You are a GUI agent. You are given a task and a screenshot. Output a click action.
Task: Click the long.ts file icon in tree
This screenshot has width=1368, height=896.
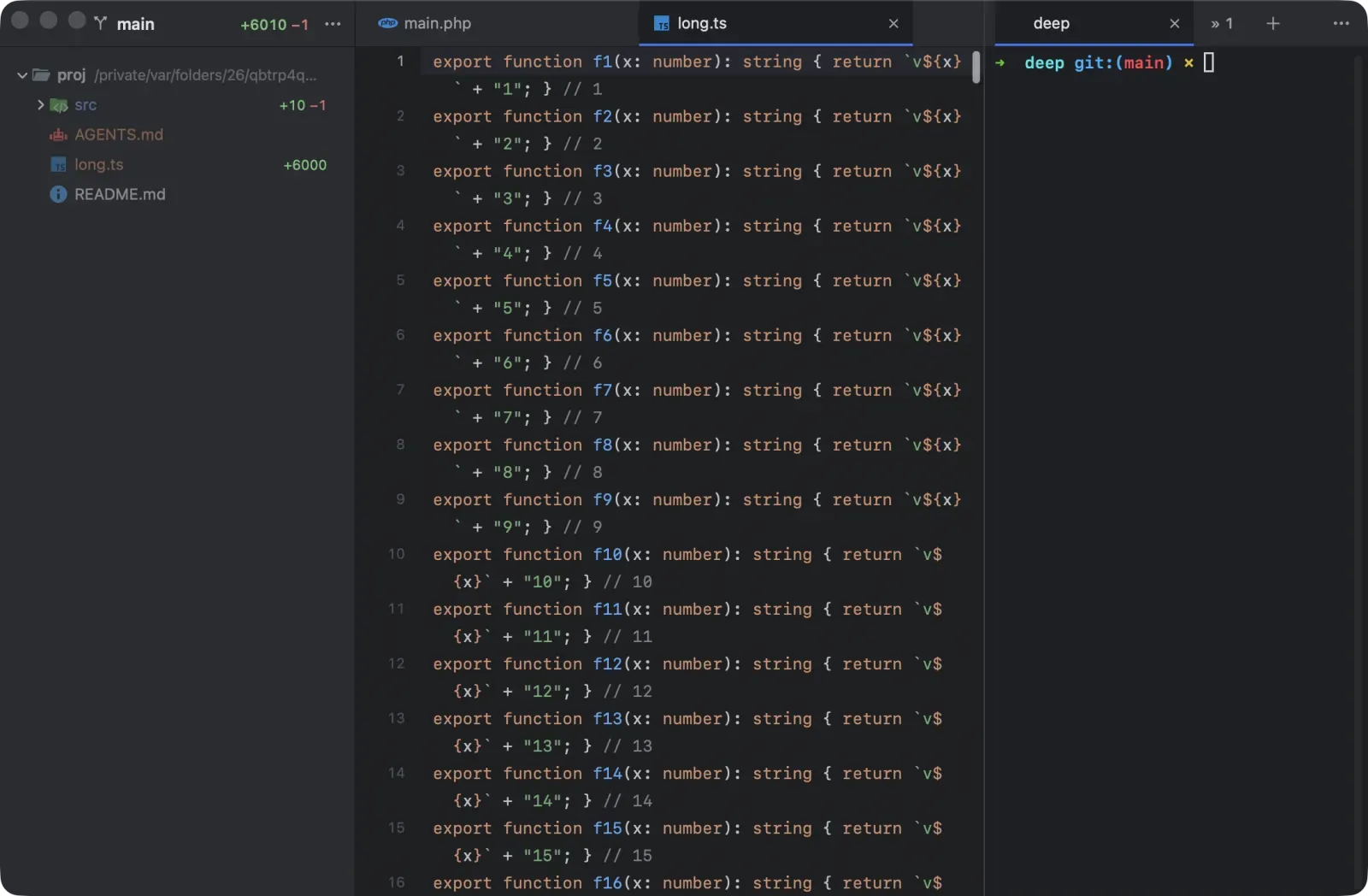click(58, 165)
